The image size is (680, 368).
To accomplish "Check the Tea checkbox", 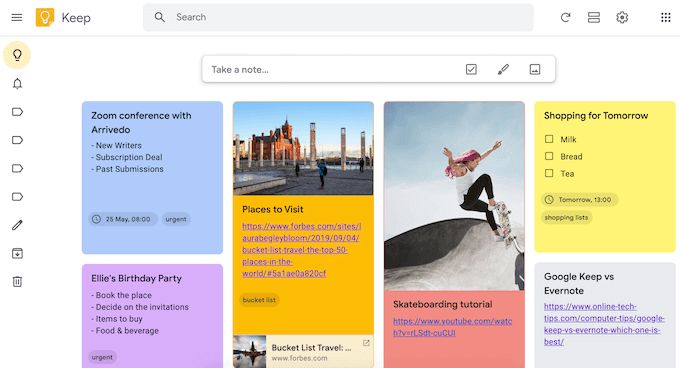I will 549,173.
